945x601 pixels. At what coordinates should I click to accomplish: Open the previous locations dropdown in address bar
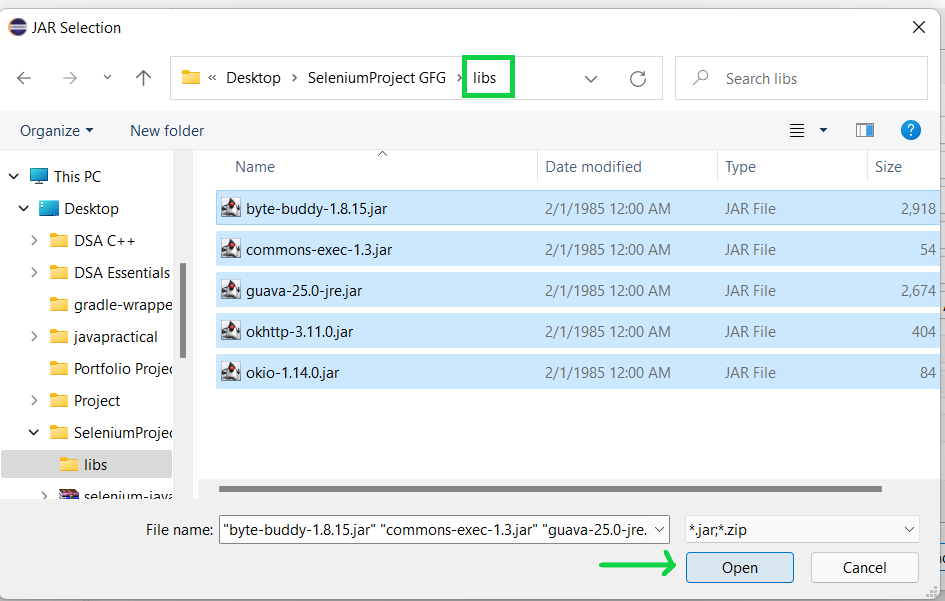(x=591, y=78)
